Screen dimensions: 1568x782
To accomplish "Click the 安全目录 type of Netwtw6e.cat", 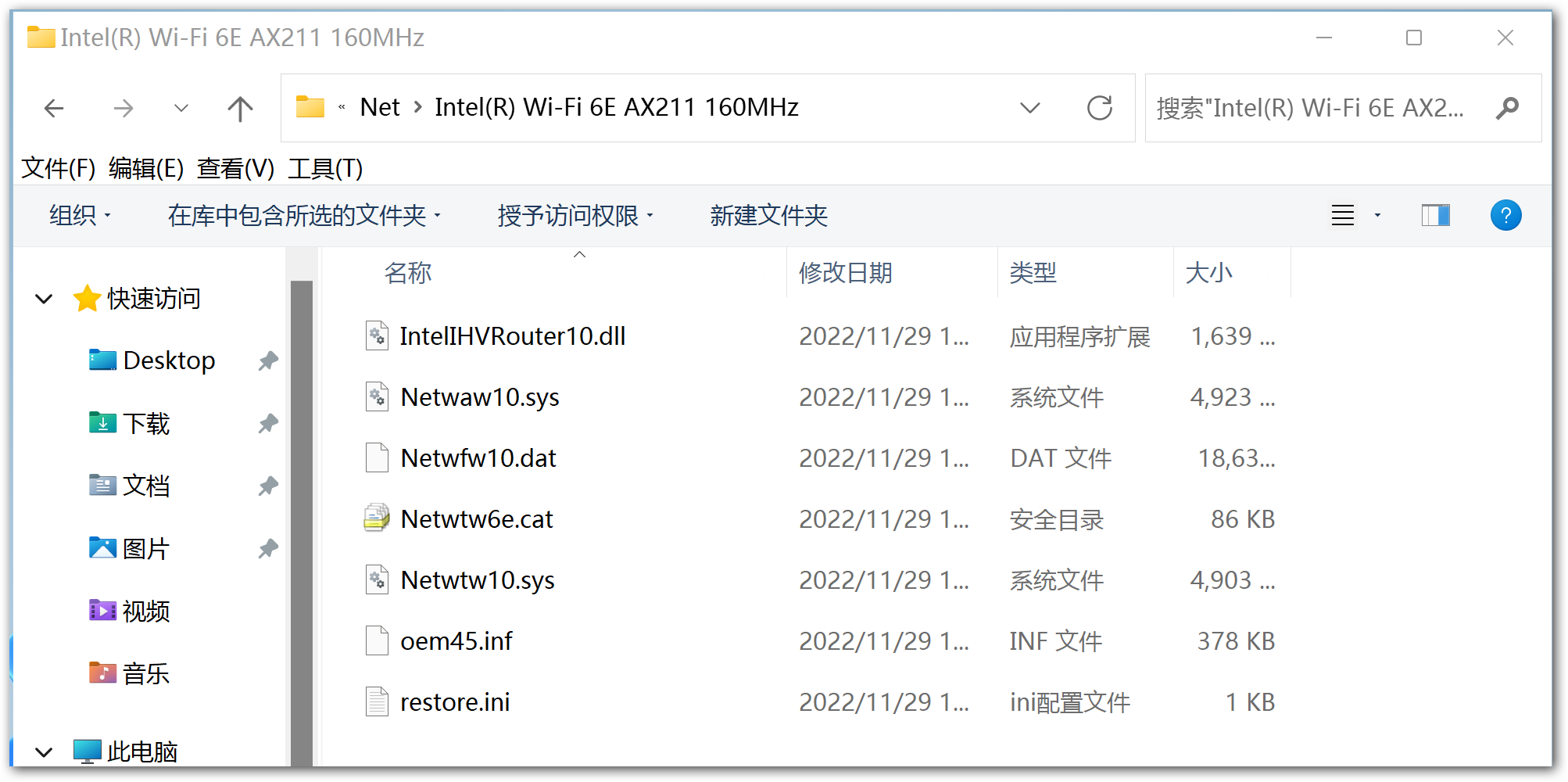I will (x=1056, y=519).
